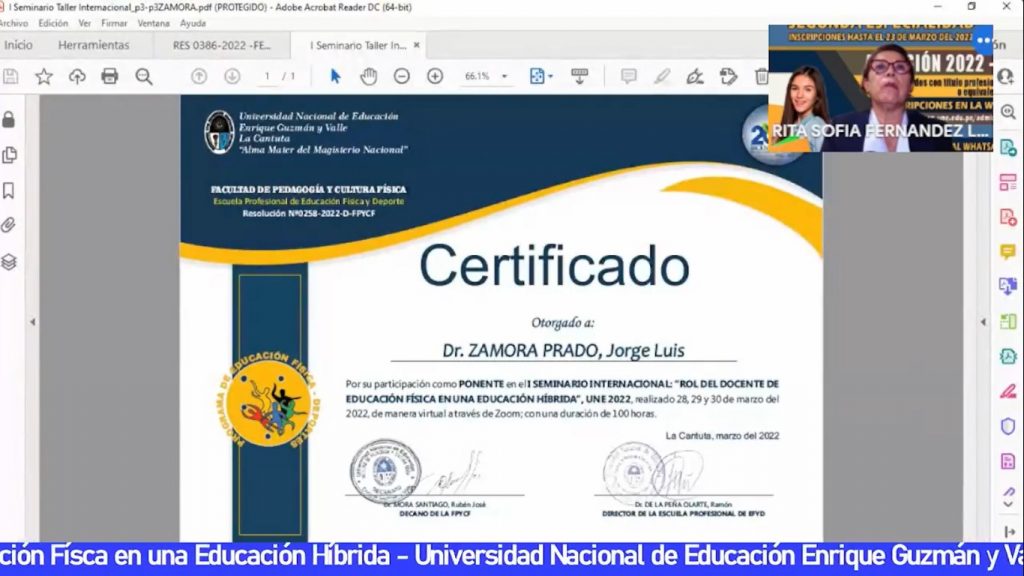Select the highlighter pen tool
Viewport: 1024px width, 576px height.
[662, 76]
